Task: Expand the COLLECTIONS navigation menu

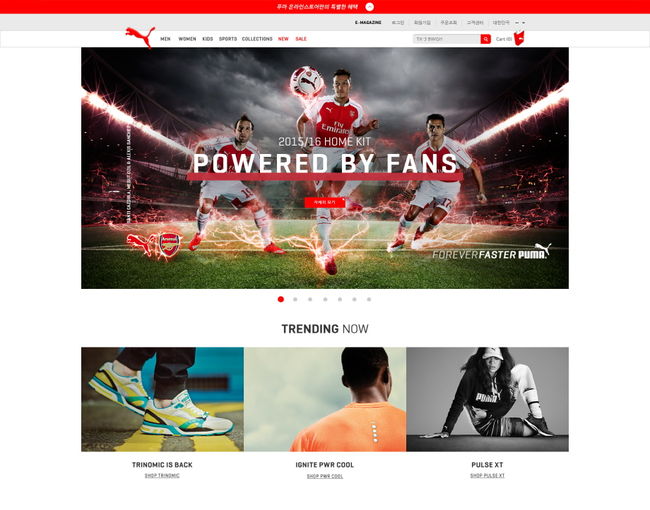Action: click(x=257, y=39)
